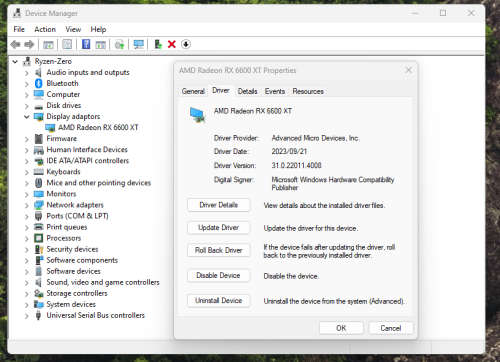
Task: Click the Software components icon
Action: [x=39, y=260]
